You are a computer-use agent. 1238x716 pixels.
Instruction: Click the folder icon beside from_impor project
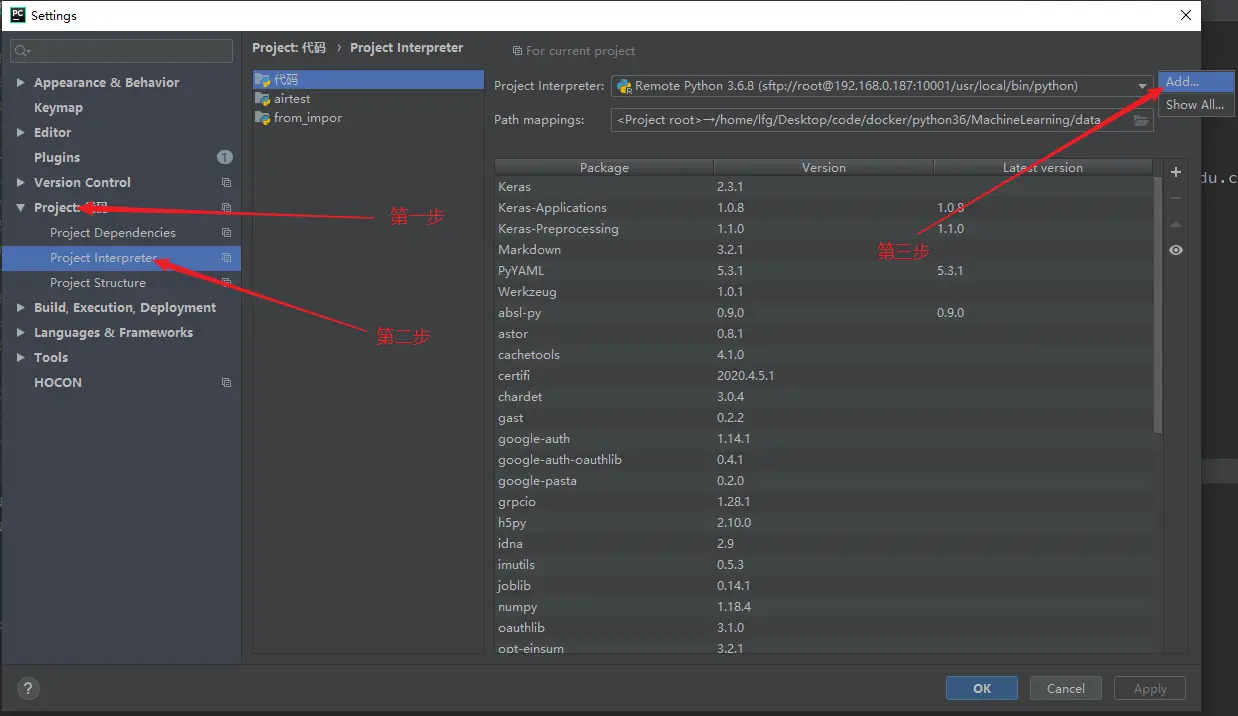click(x=263, y=118)
